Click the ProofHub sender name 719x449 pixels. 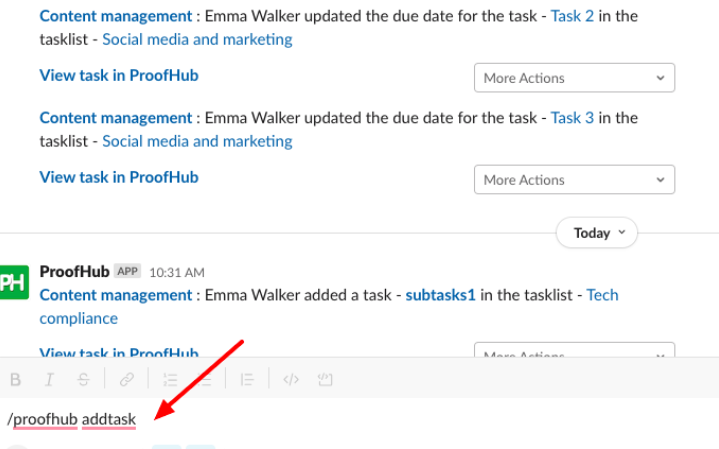coord(74,272)
